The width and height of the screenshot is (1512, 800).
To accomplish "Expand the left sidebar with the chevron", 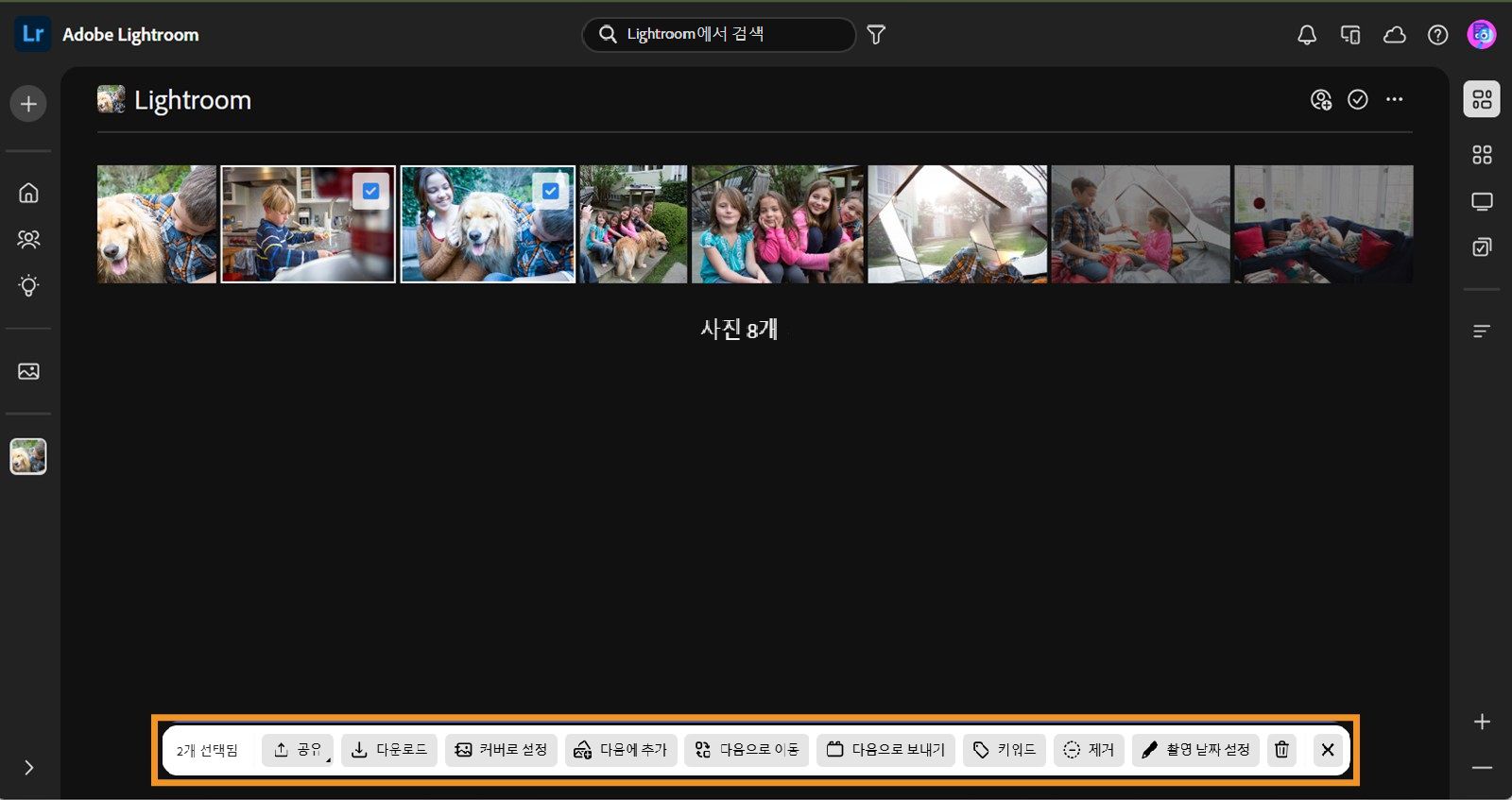I will coord(28,768).
